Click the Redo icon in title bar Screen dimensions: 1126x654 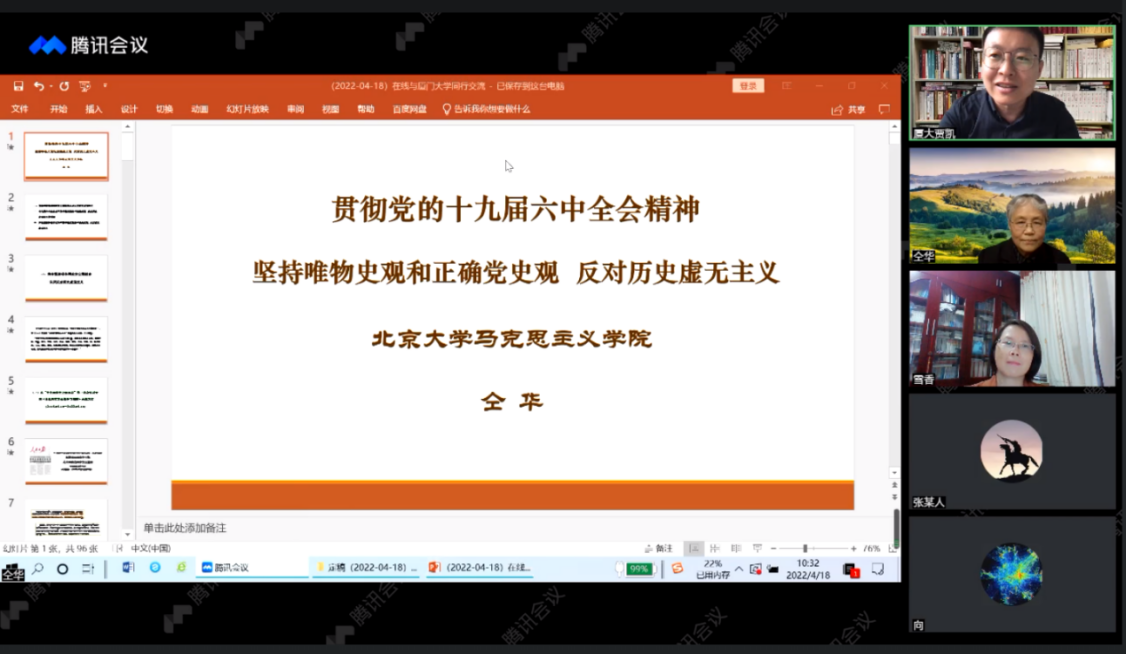click(x=64, y=86)
